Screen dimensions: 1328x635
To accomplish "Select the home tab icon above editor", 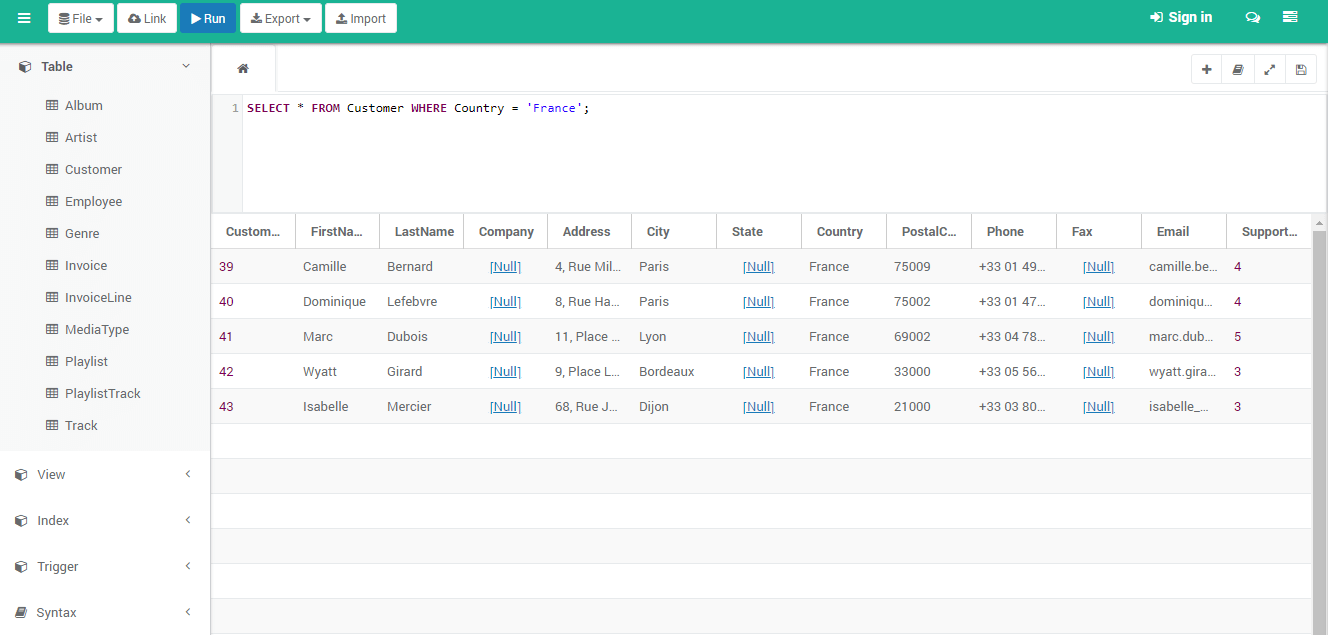I will (x=242, y=68).
